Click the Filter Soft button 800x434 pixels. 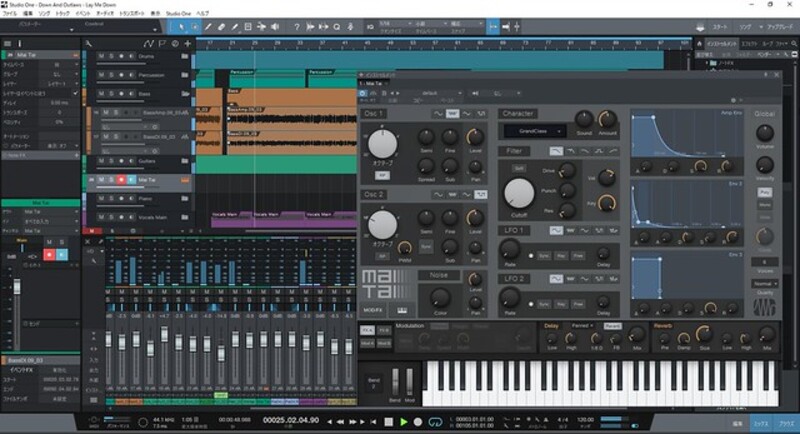point(518,168)
